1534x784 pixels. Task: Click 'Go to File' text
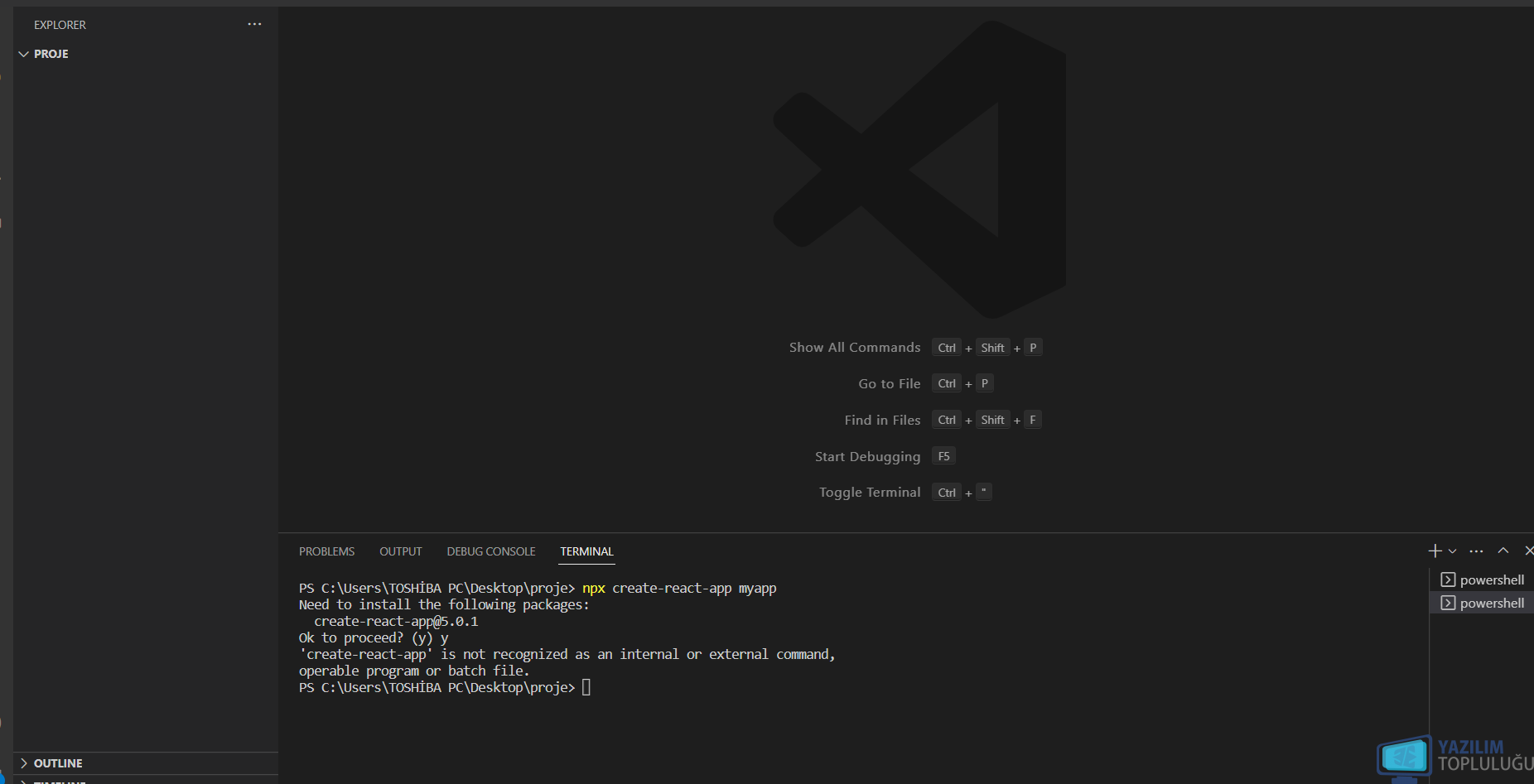click(890, 384)
